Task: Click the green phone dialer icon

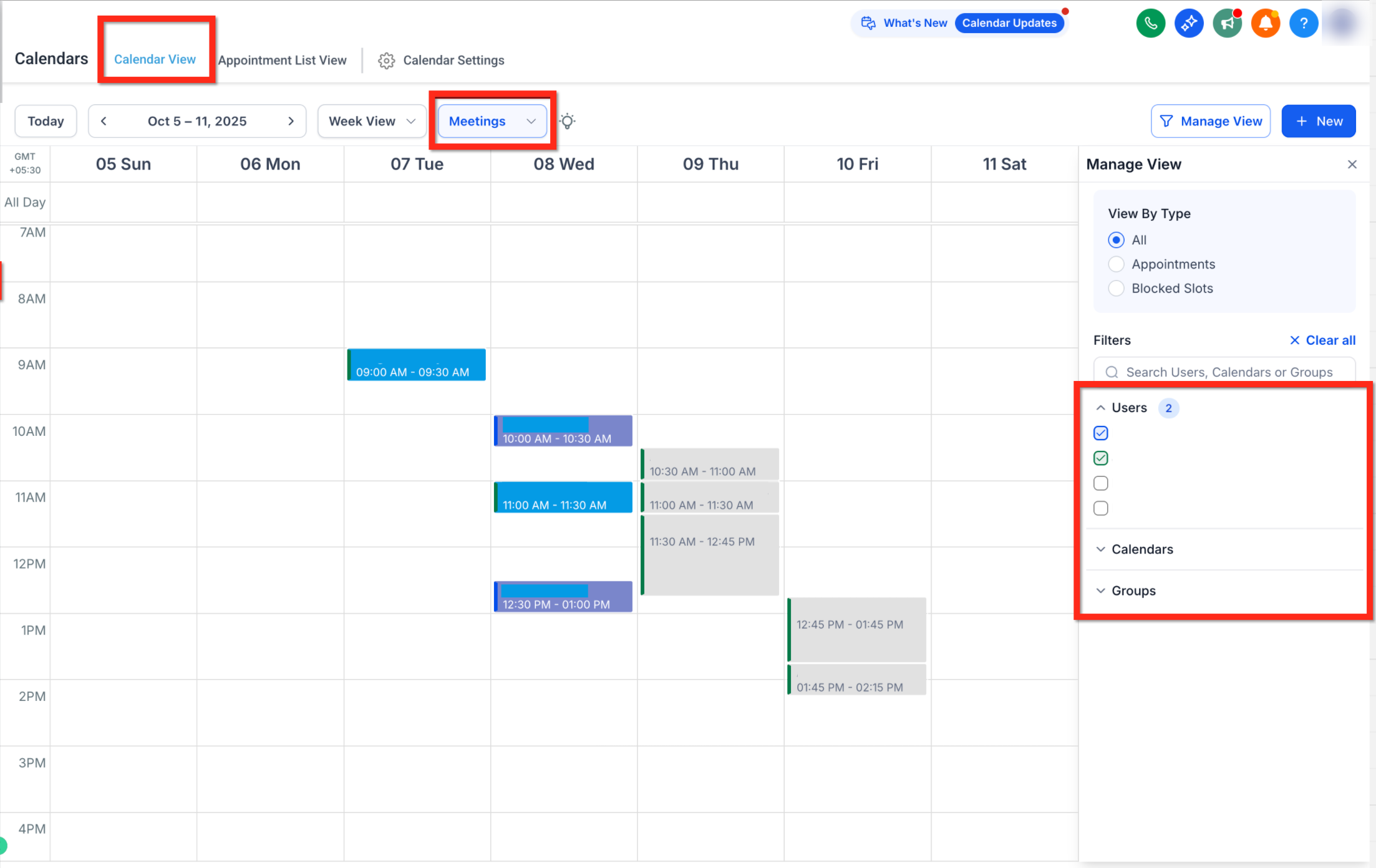Action: pos(1151,24)
